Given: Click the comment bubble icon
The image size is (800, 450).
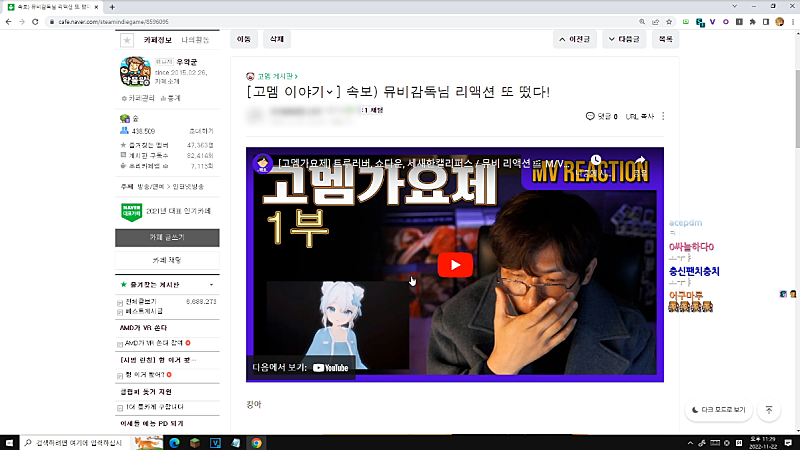Looking at the screenshot, I should click(590, 116).
